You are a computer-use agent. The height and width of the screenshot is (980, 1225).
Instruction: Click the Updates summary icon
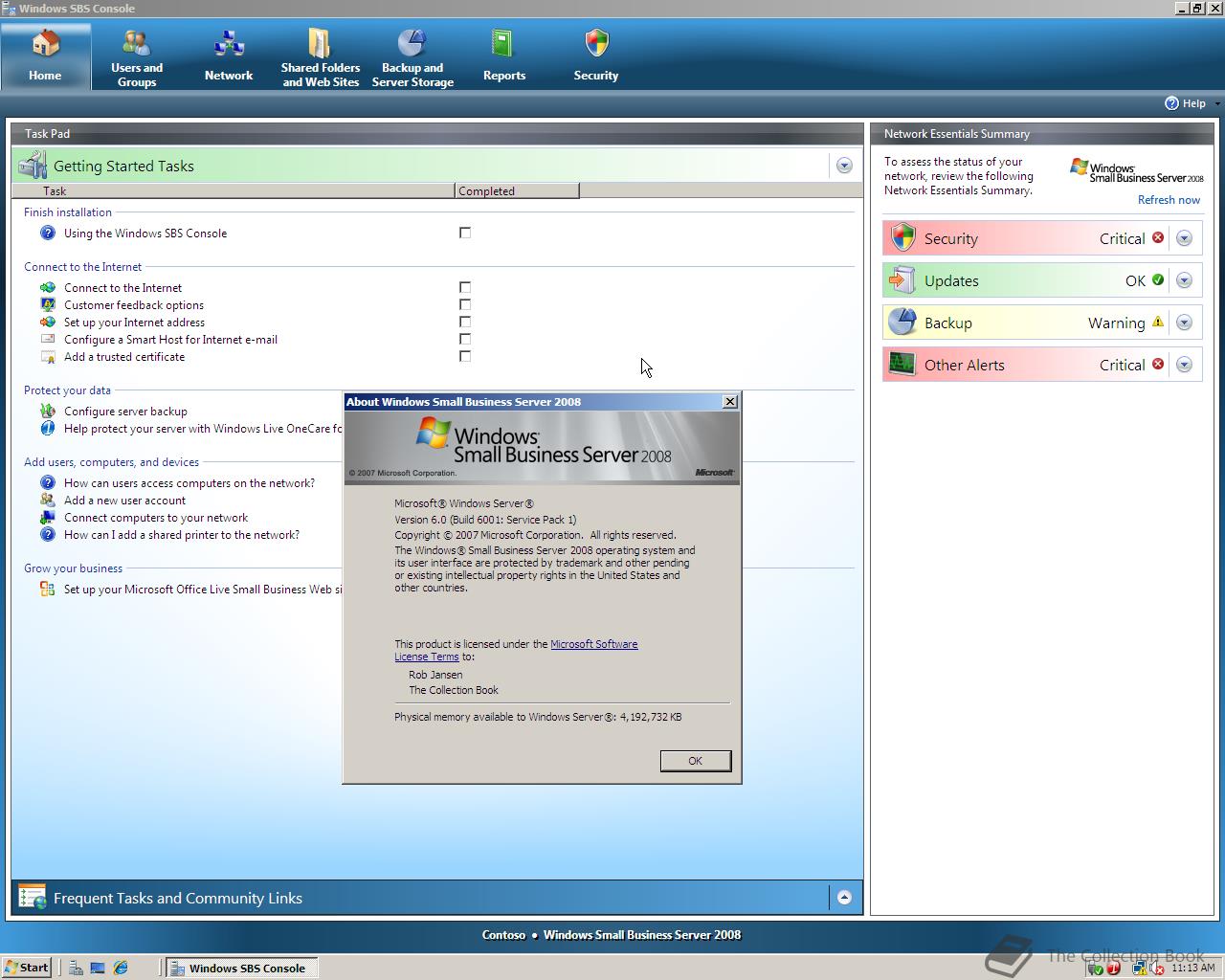(x=902, y=279)
